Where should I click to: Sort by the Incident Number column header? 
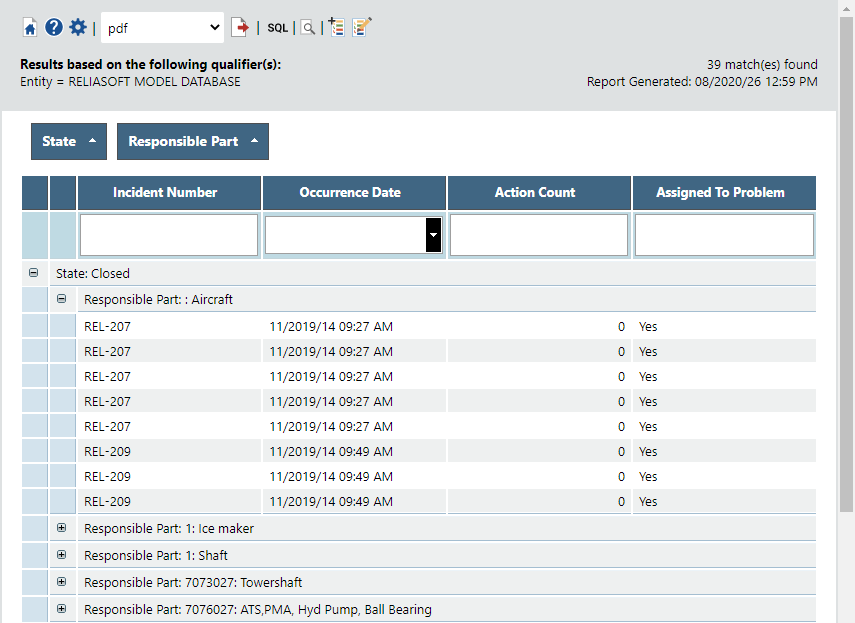pos(165,193)
